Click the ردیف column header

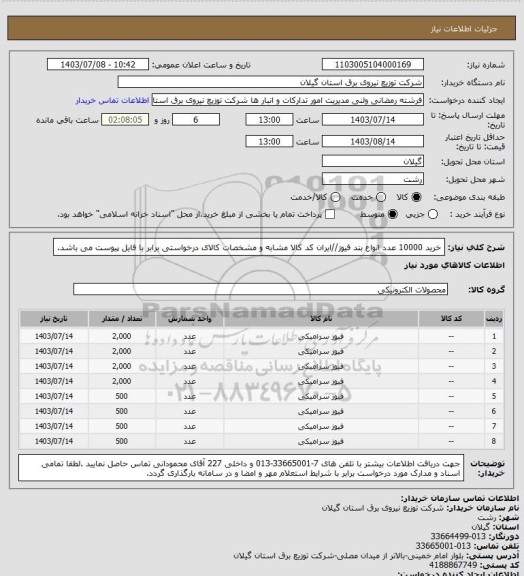pos(494,319)
